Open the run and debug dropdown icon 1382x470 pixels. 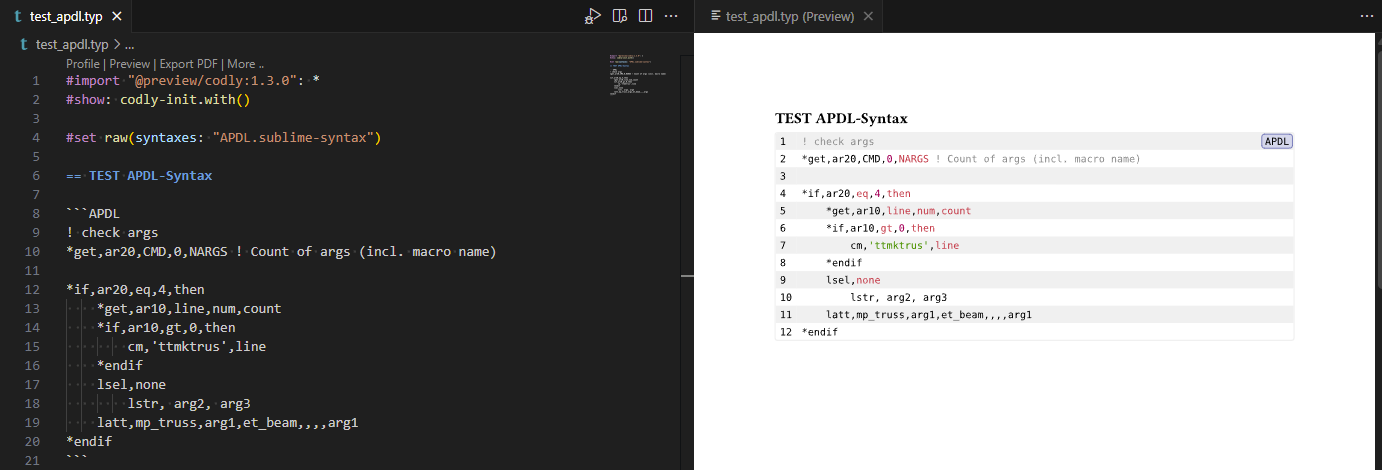(x=594, y=16)
